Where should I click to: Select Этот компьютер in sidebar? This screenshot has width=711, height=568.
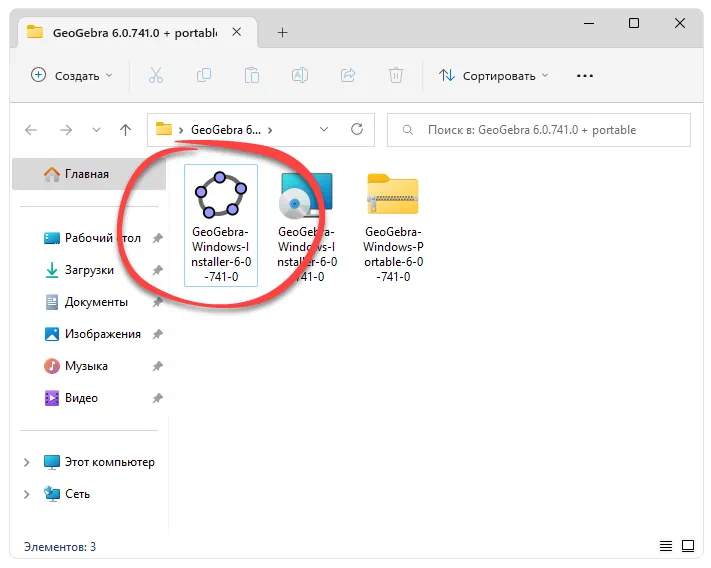(x=99, y=462)
